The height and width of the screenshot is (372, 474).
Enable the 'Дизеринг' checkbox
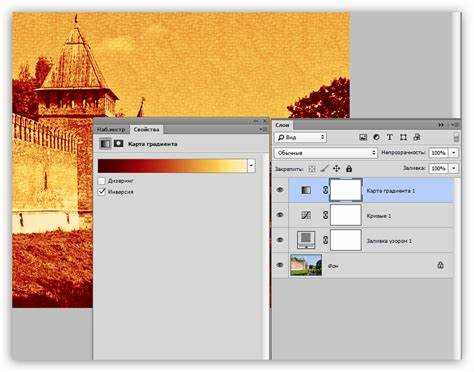click(102, 181)
